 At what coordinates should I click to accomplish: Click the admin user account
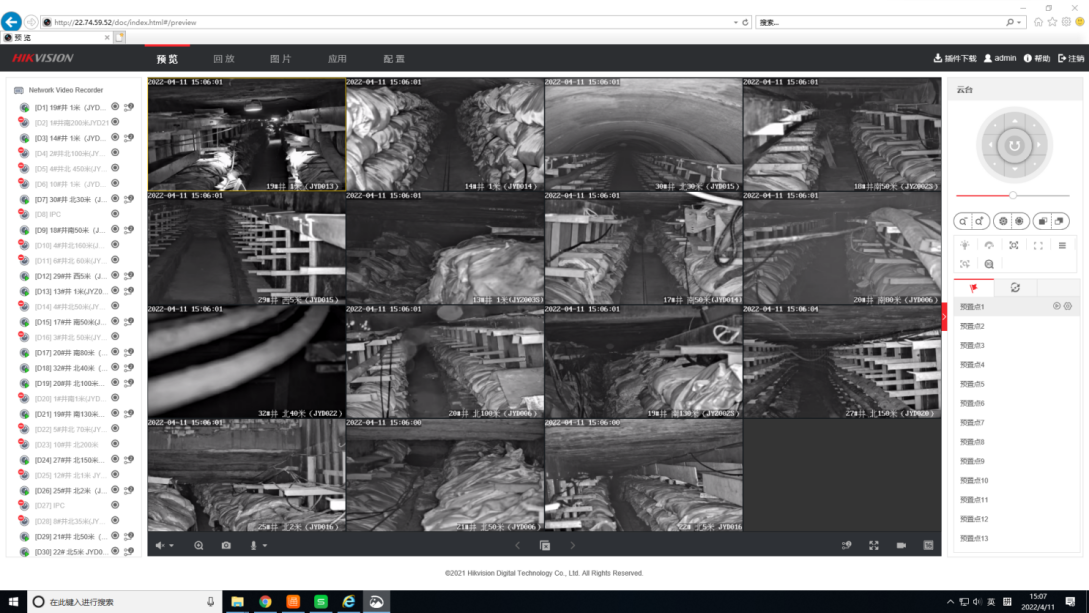pos(1000,58)
